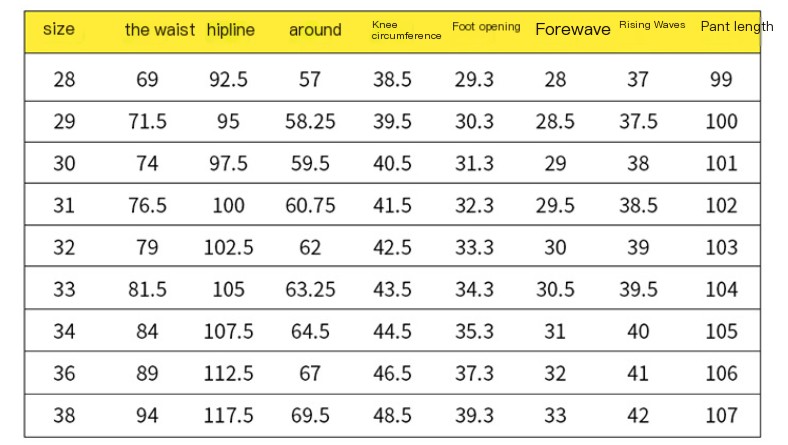Click the 'size' column header
Image resolution: width=788 pixels, height=445 pixels.
pyautogui.click(x=59, y=29)
